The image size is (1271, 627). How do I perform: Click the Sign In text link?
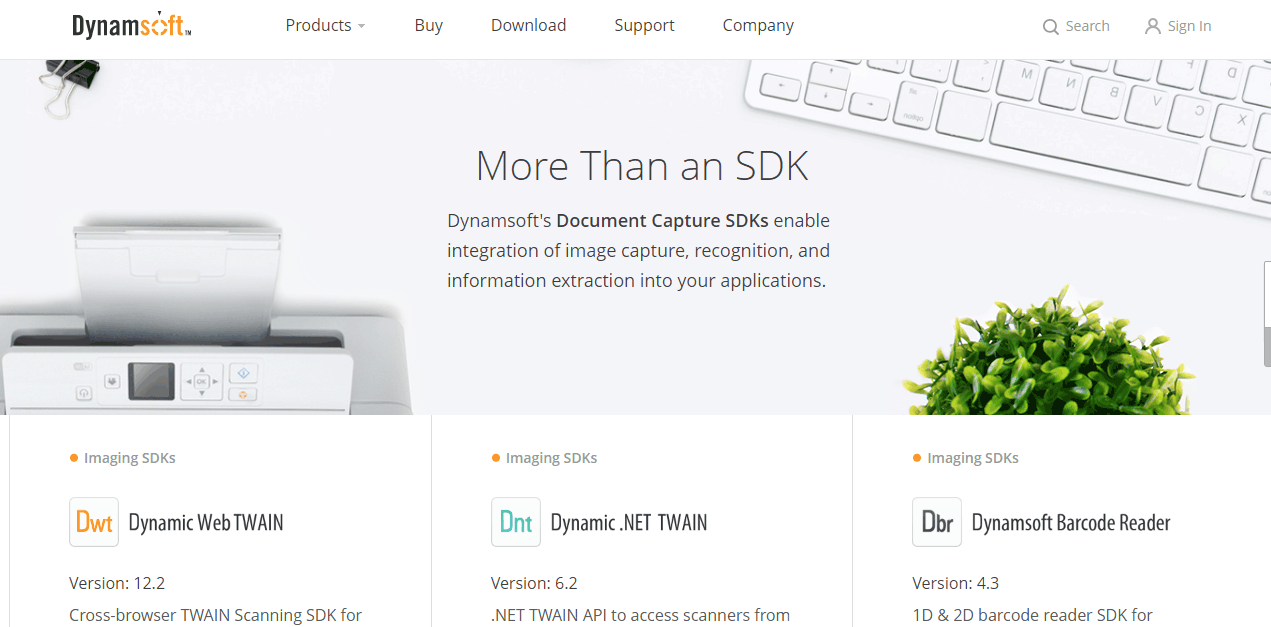pos(1189,26)
